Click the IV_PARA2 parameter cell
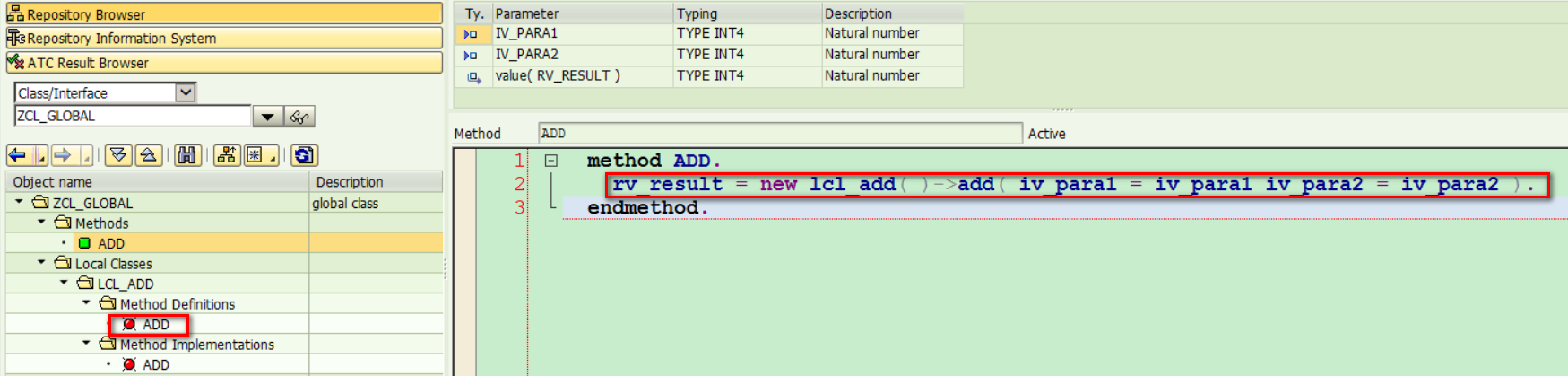 [x=583, y=55]
